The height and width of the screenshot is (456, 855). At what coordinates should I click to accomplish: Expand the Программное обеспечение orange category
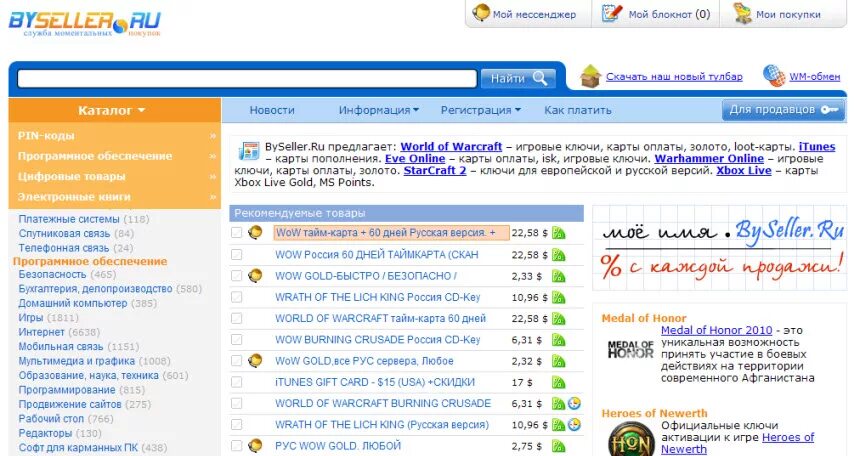pos(115,156)
